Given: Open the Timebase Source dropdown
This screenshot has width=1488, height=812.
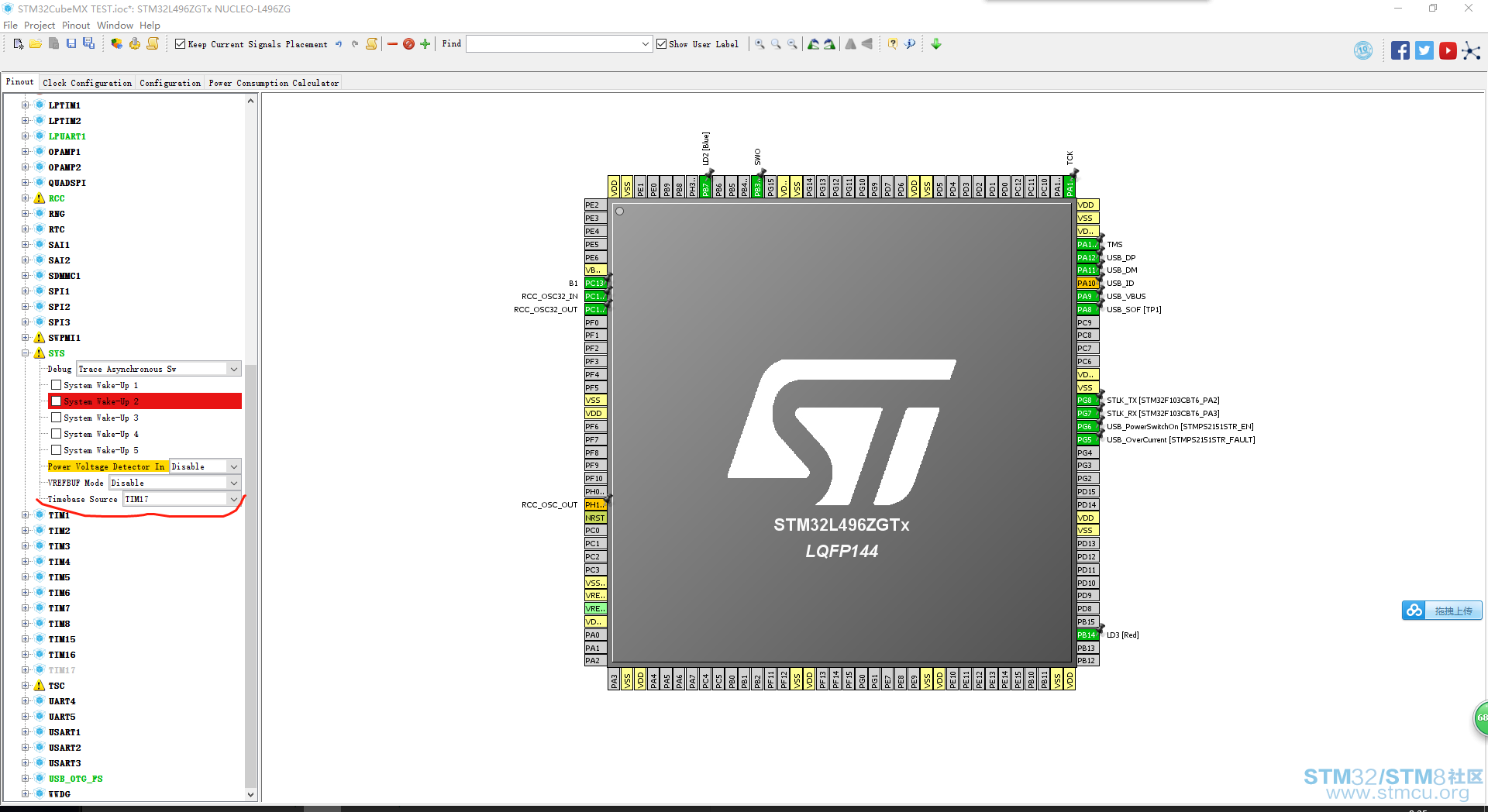Looking at the screenshot, I should pyautogui.click(x=233, y=499).
